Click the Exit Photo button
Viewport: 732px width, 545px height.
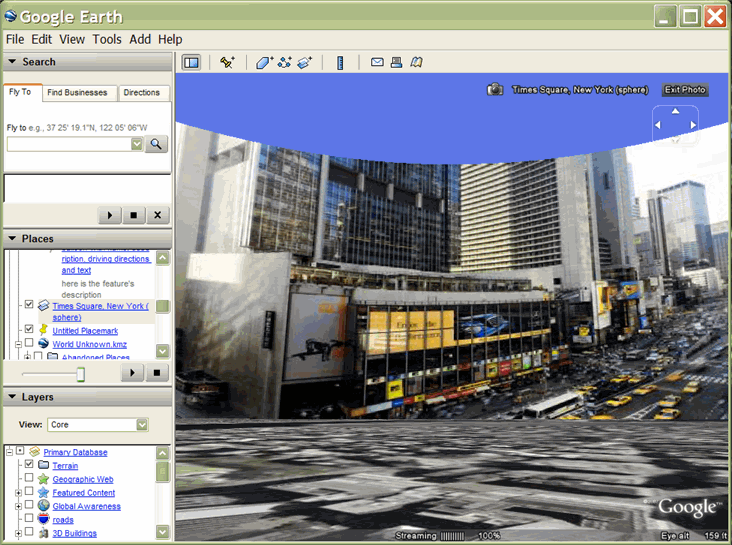685,90
